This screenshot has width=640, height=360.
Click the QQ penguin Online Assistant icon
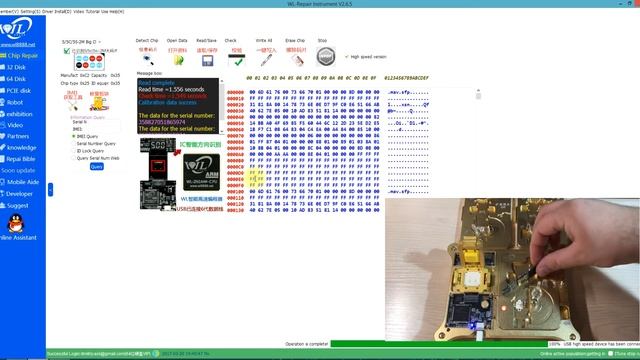coord(16,223)
